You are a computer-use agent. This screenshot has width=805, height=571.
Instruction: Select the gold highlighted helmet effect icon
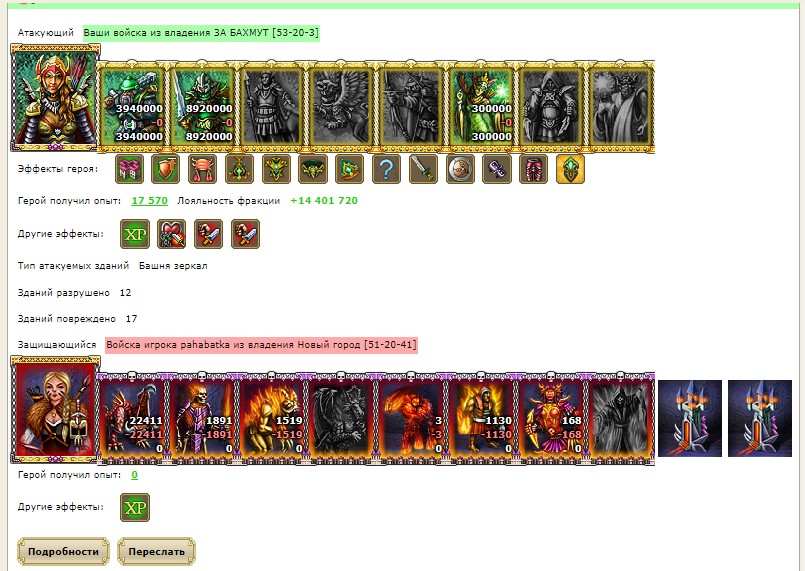tap(570, 169)
